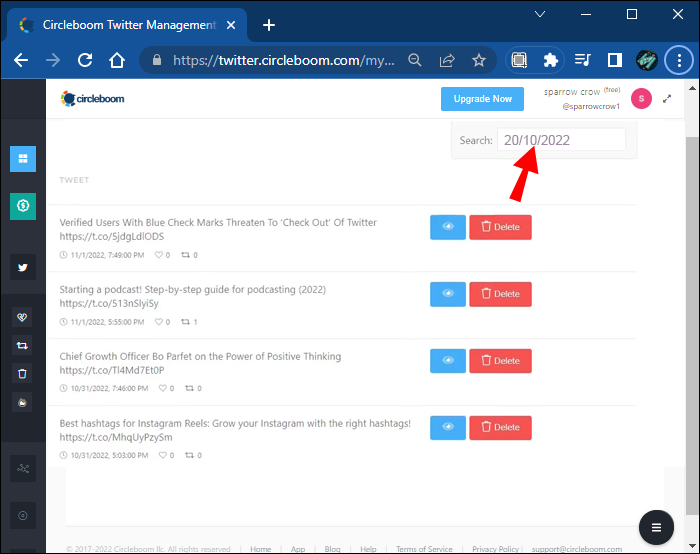Click the 10/31/2022, 5:03:00 PM timestamp
Viewport: 700px width, 554px height.
click(x=109, y=455)
